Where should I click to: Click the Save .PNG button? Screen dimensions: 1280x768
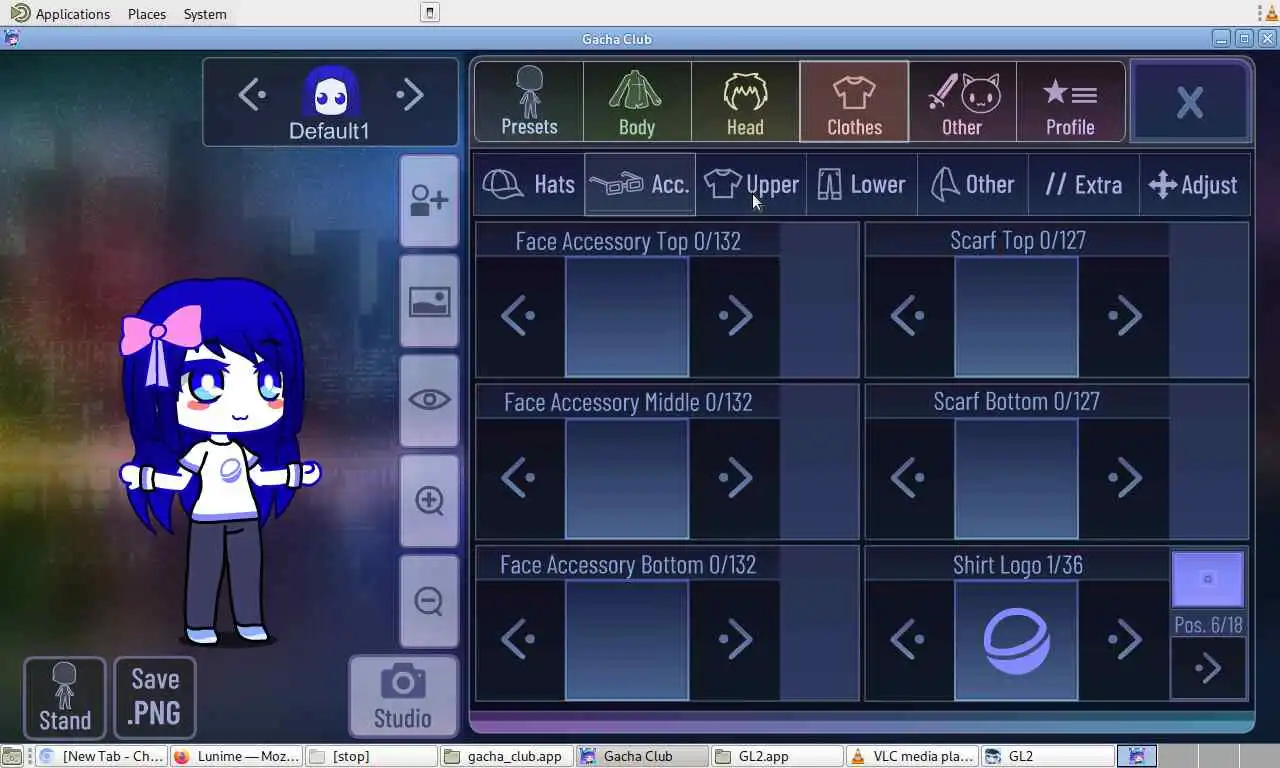point(155,697)
